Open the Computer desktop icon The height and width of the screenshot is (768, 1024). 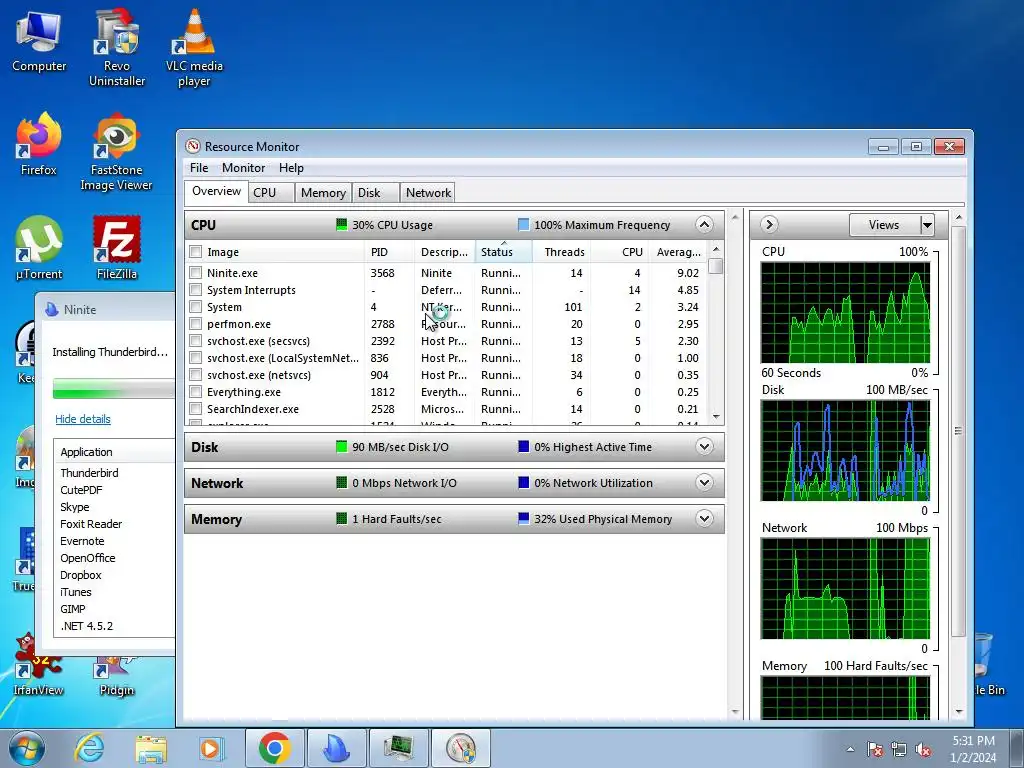click(x=39, y=42)
